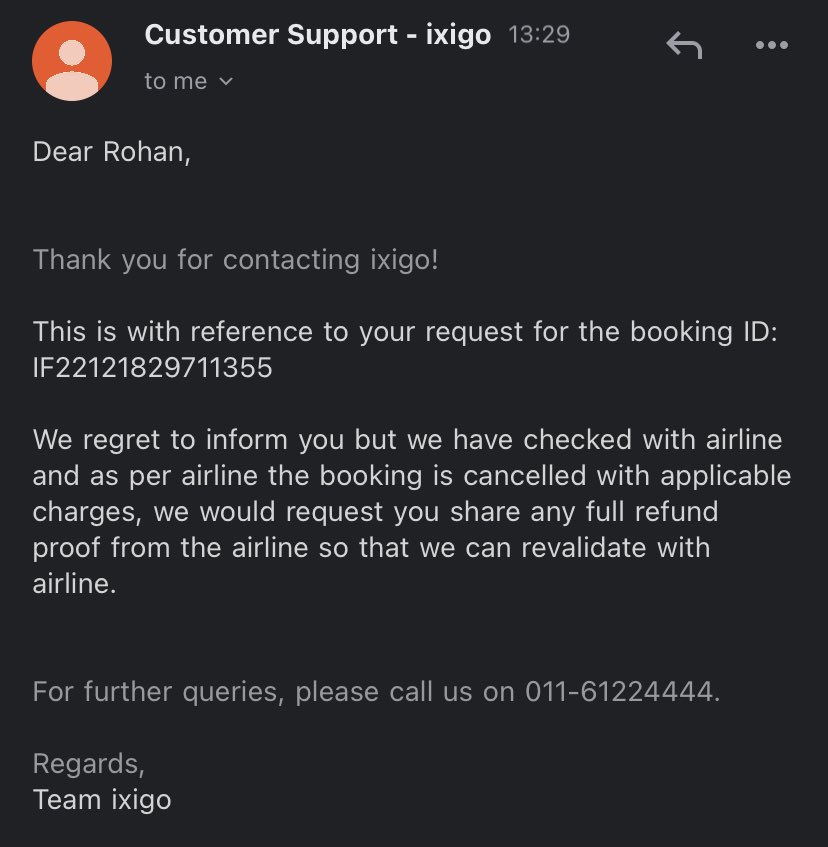
Task: Tap the orange sender avatar
Action: pos(72,61)
